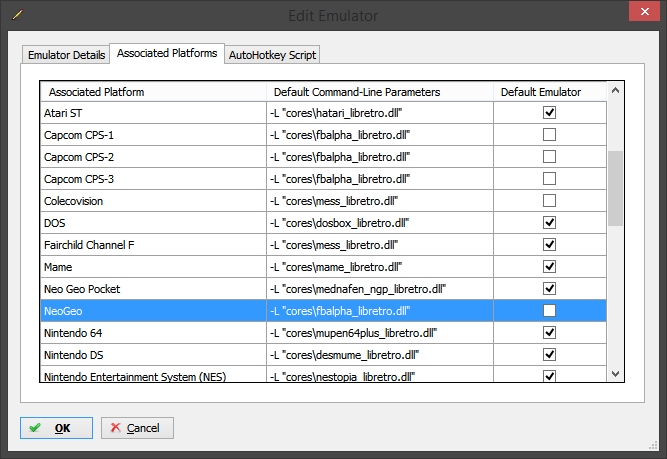The height and width of the screenshot is (459, 667).
Task: Uncheck Default Emulator for DOS
Action: tap(549, 222)
